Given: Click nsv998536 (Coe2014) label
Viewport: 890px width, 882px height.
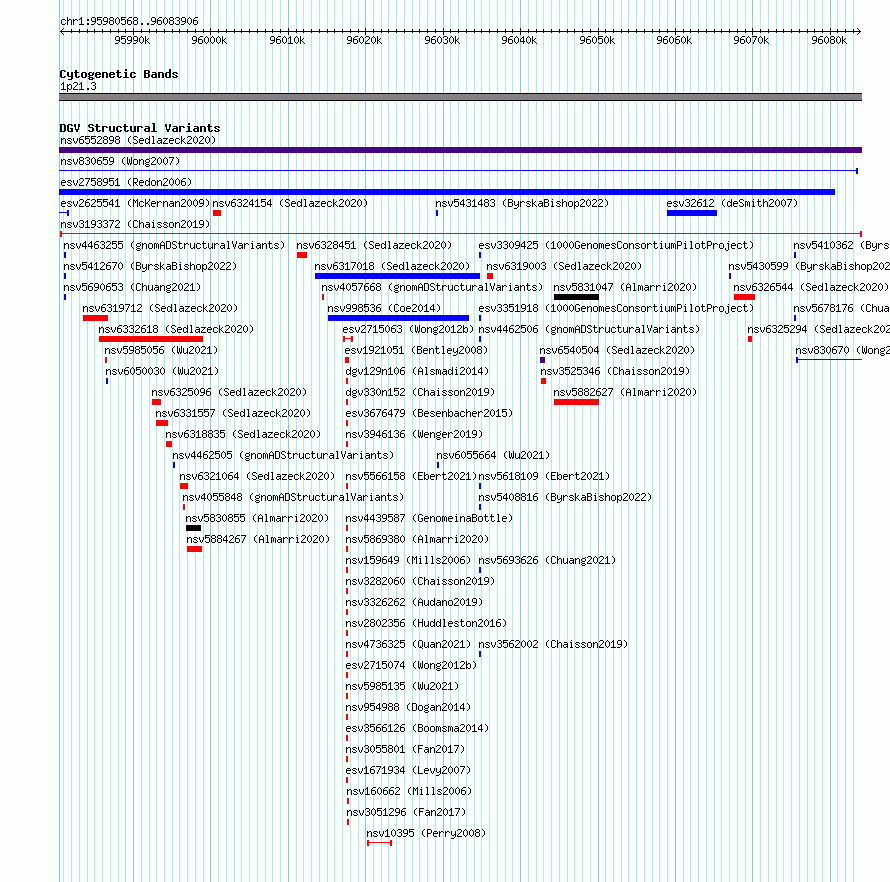Looking at the screenshot, I should click(x=384, y=308).
